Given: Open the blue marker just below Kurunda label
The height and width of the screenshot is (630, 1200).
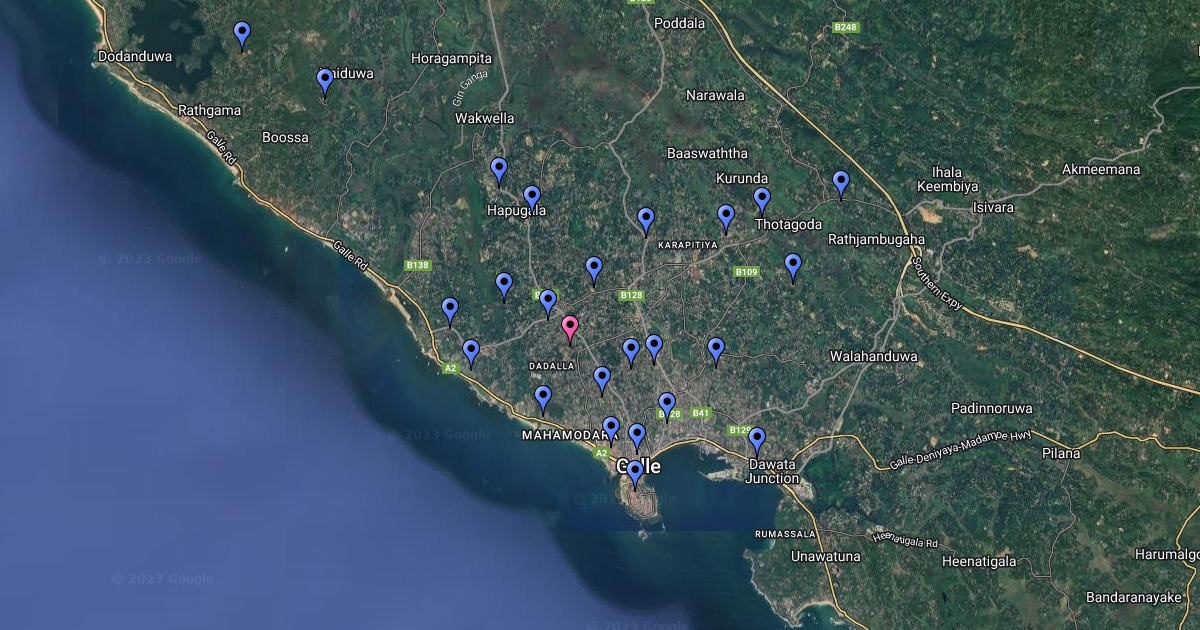Looking at the screenshot, I should [726, 216].
